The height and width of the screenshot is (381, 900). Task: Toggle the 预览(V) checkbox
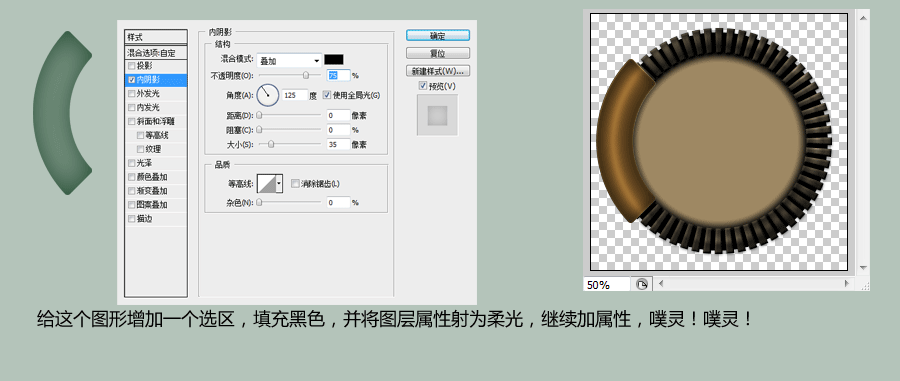pos(423,86)
